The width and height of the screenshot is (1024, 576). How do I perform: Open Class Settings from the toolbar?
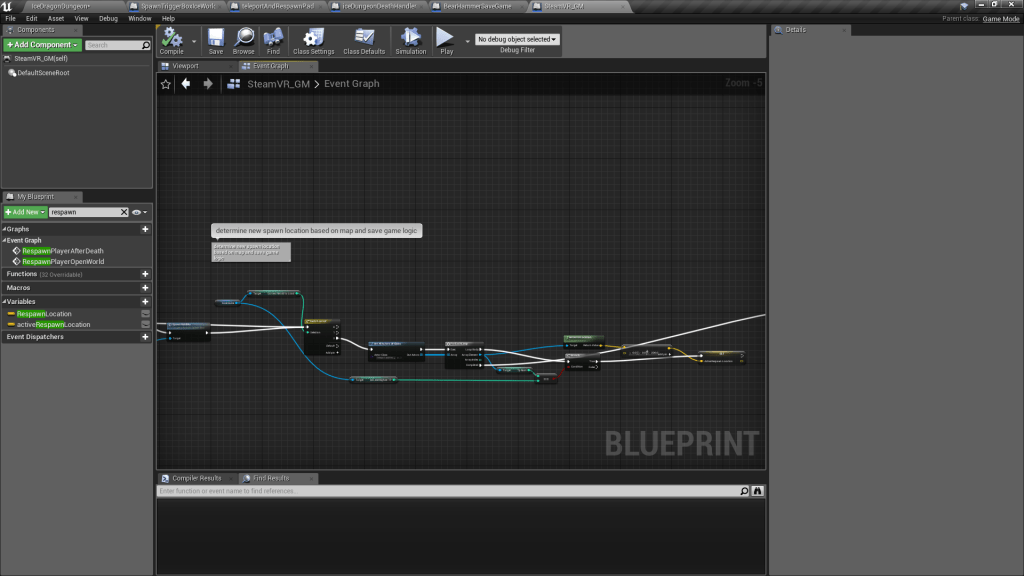(x=313, y=38)
